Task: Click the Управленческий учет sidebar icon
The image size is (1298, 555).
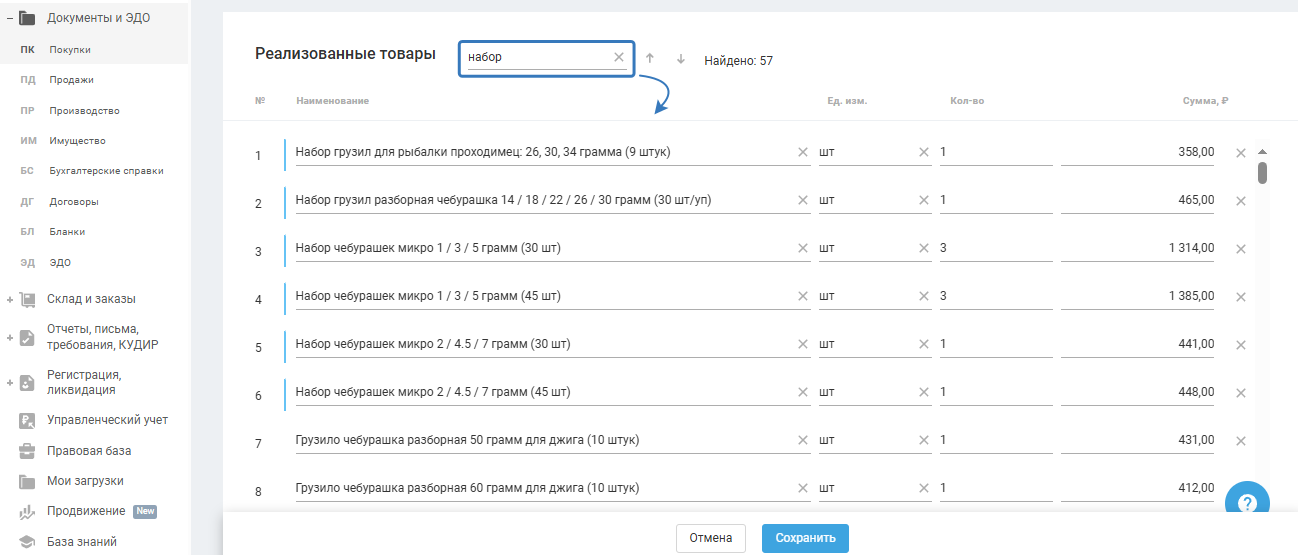Action: 27,420
